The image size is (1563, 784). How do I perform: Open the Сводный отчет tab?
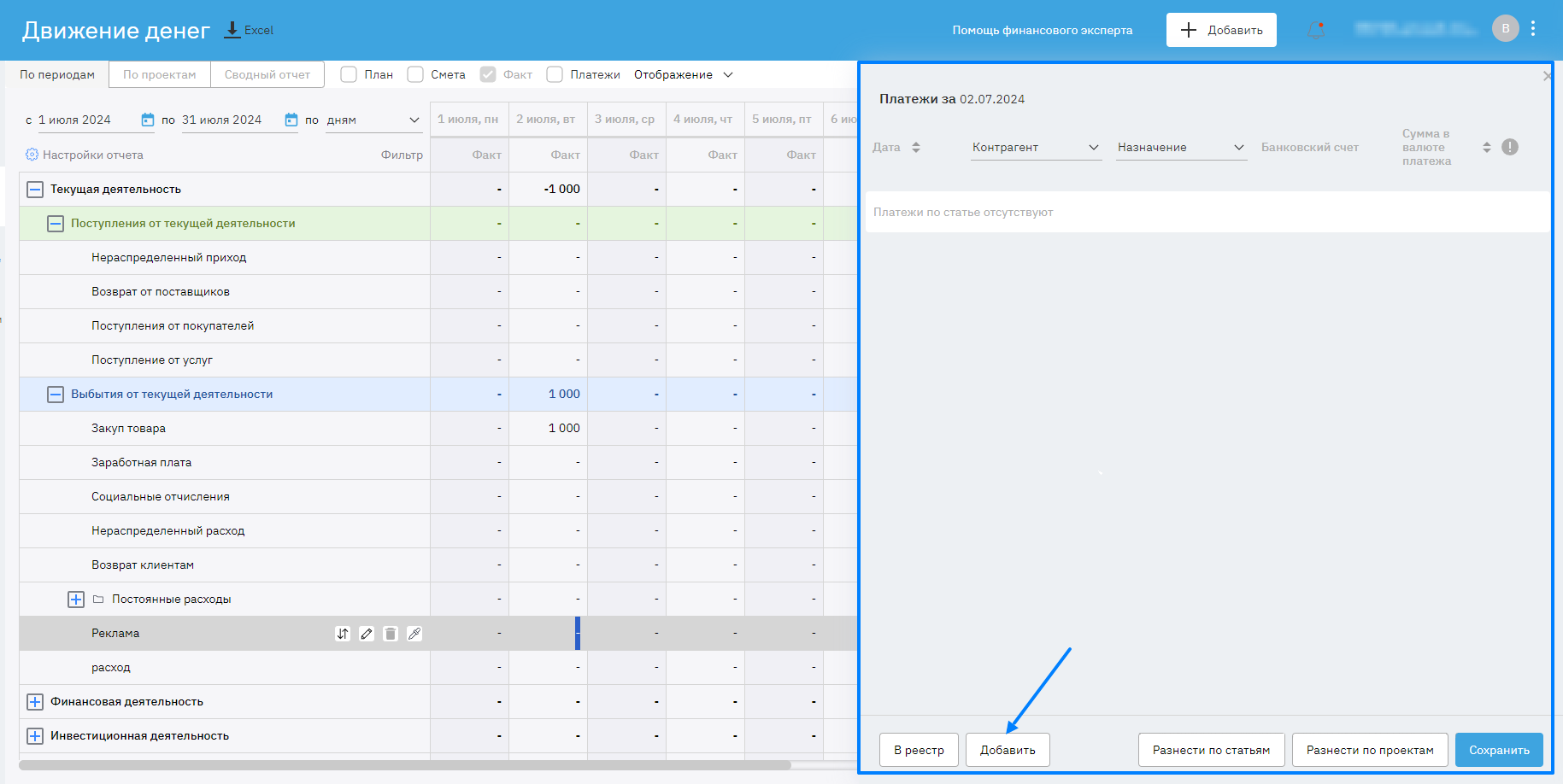tap(267, 74)
